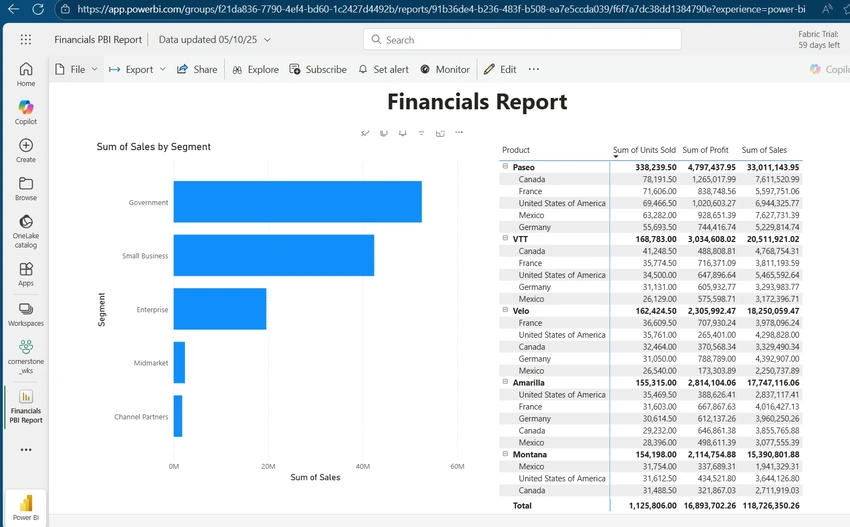Click the browser refresh icon
850x527 pixels.
[x=38, y=9]
